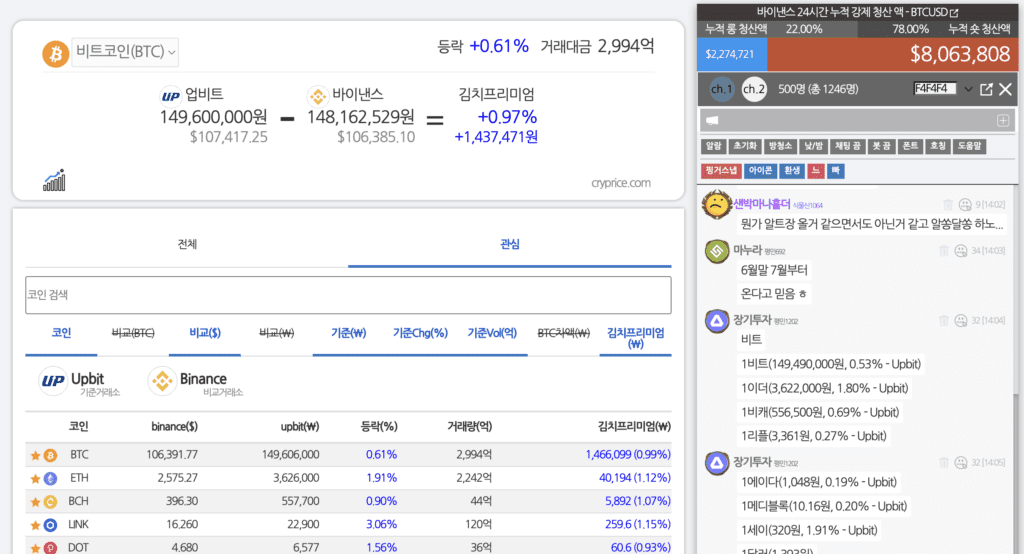Image resolution: width=1024 pixels, height=554 pixels.
Task: Open liquidation panel external link icon
Action: [954, 12]
